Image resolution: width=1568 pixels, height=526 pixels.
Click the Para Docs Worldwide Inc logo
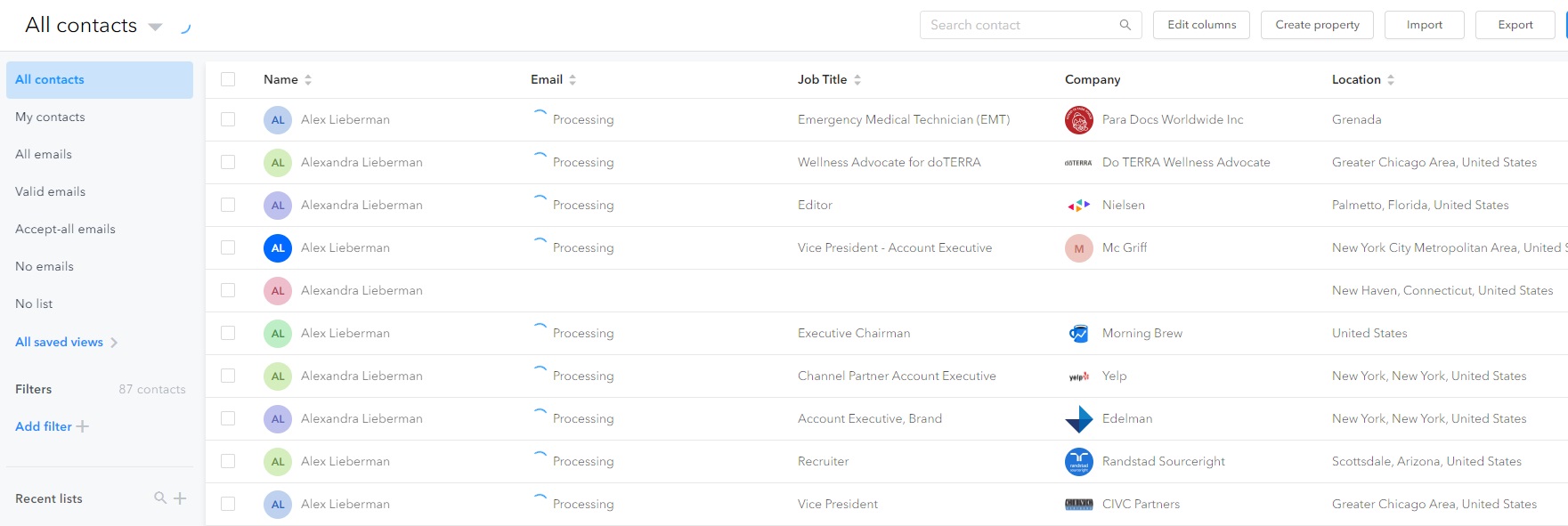(1079, 120)
